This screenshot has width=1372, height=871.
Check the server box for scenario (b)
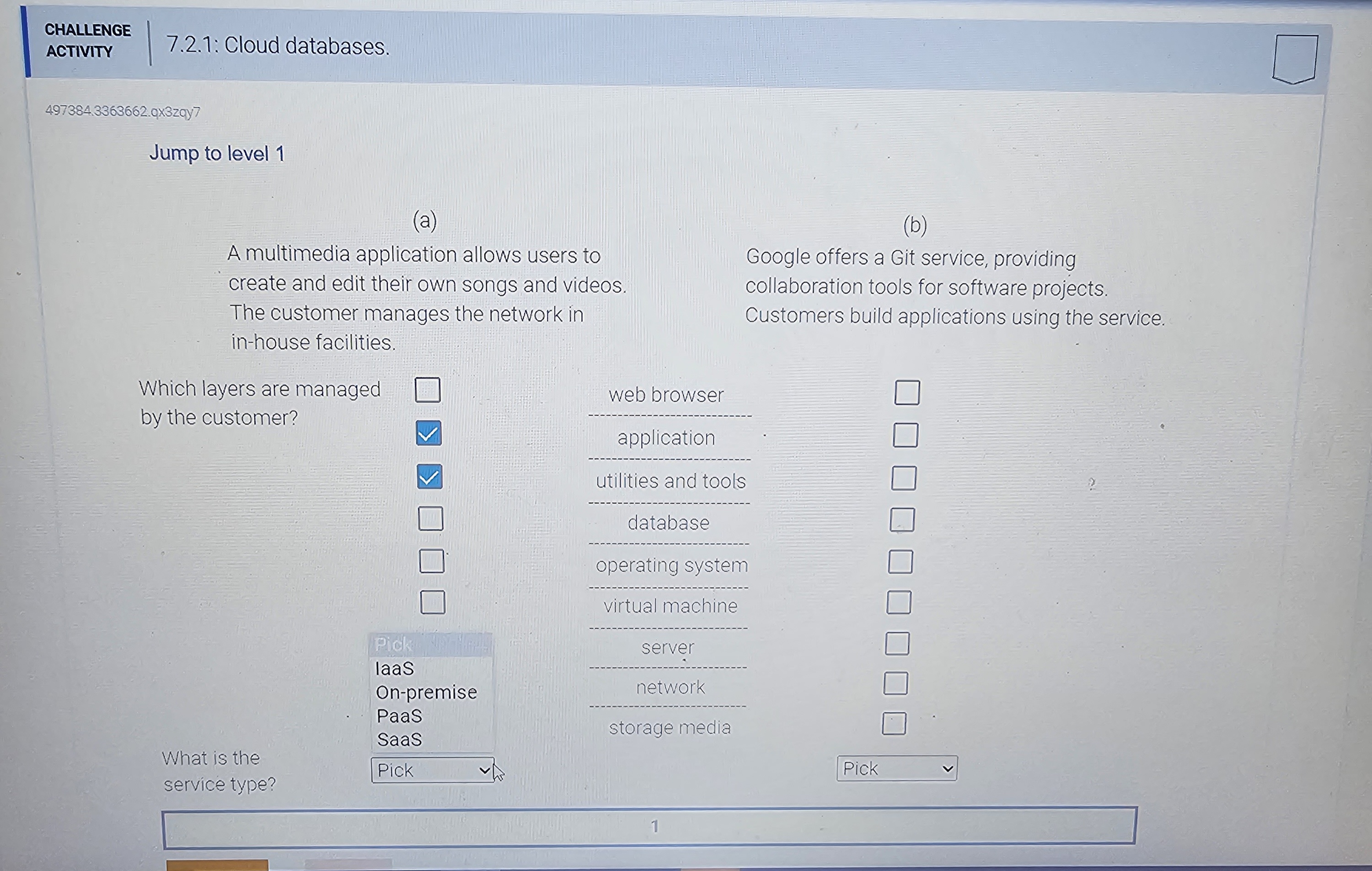pyautogui.click(x=897, y=644)
